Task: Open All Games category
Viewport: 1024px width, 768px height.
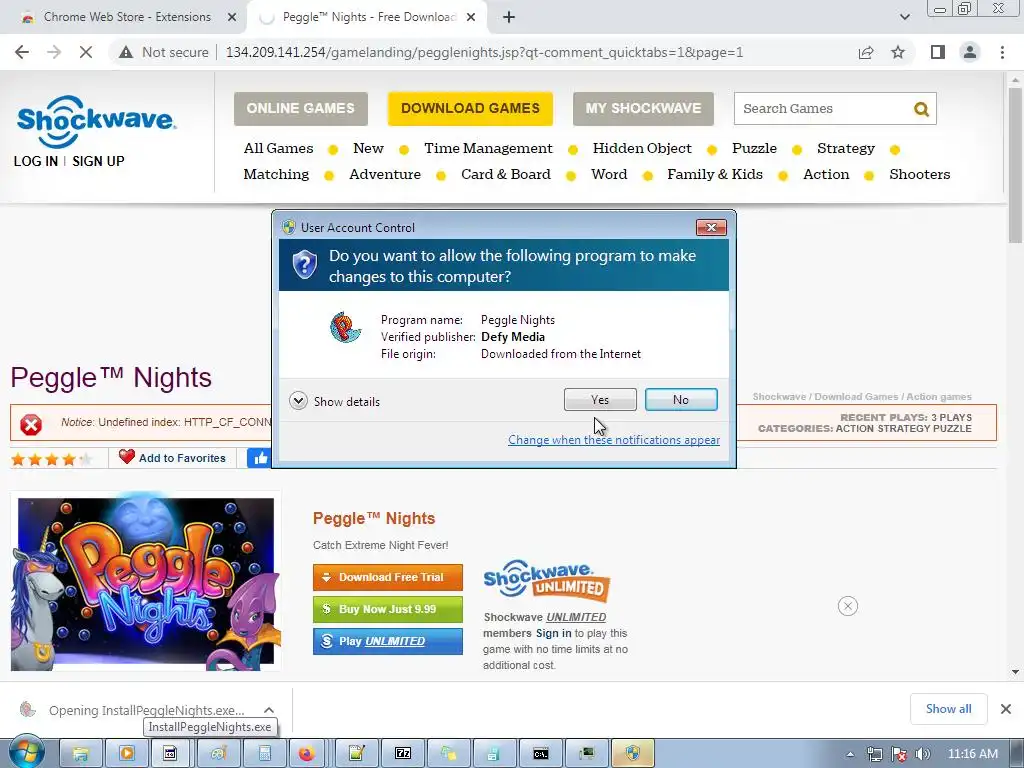Action: (x=278, y=148)
